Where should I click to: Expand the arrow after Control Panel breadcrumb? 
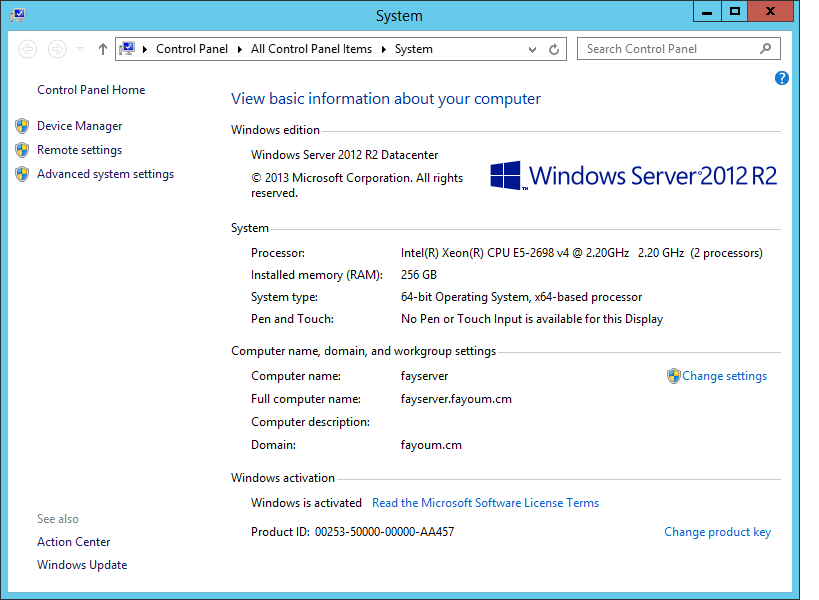click(x=240, y=49)
